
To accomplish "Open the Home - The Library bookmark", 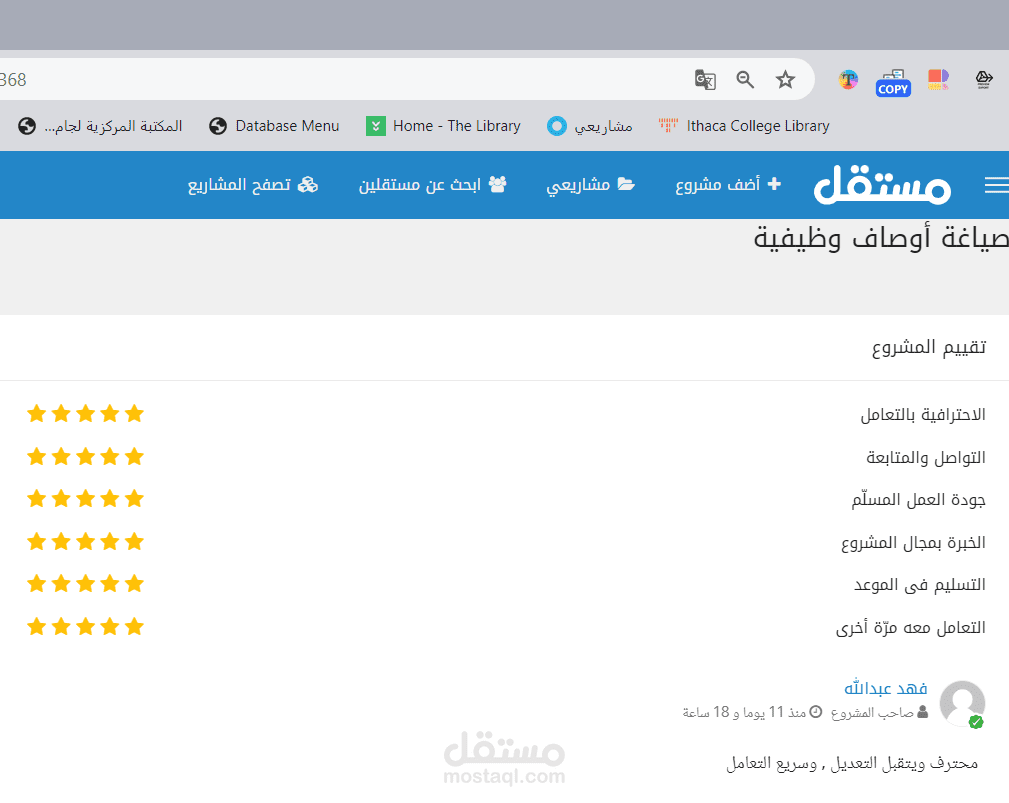I will click(443, 126).
